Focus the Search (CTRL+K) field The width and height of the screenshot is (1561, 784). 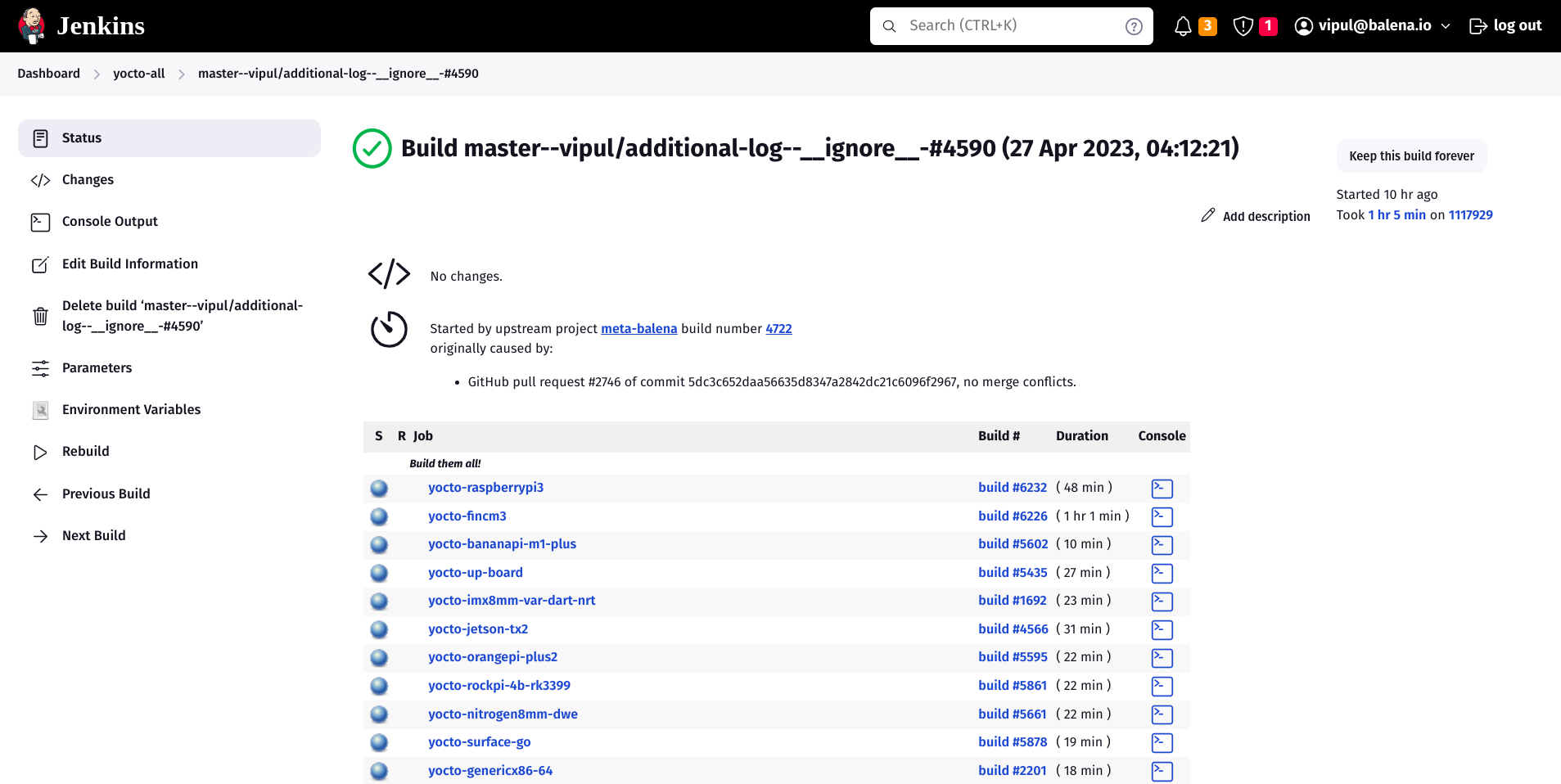click(1012, 26)
